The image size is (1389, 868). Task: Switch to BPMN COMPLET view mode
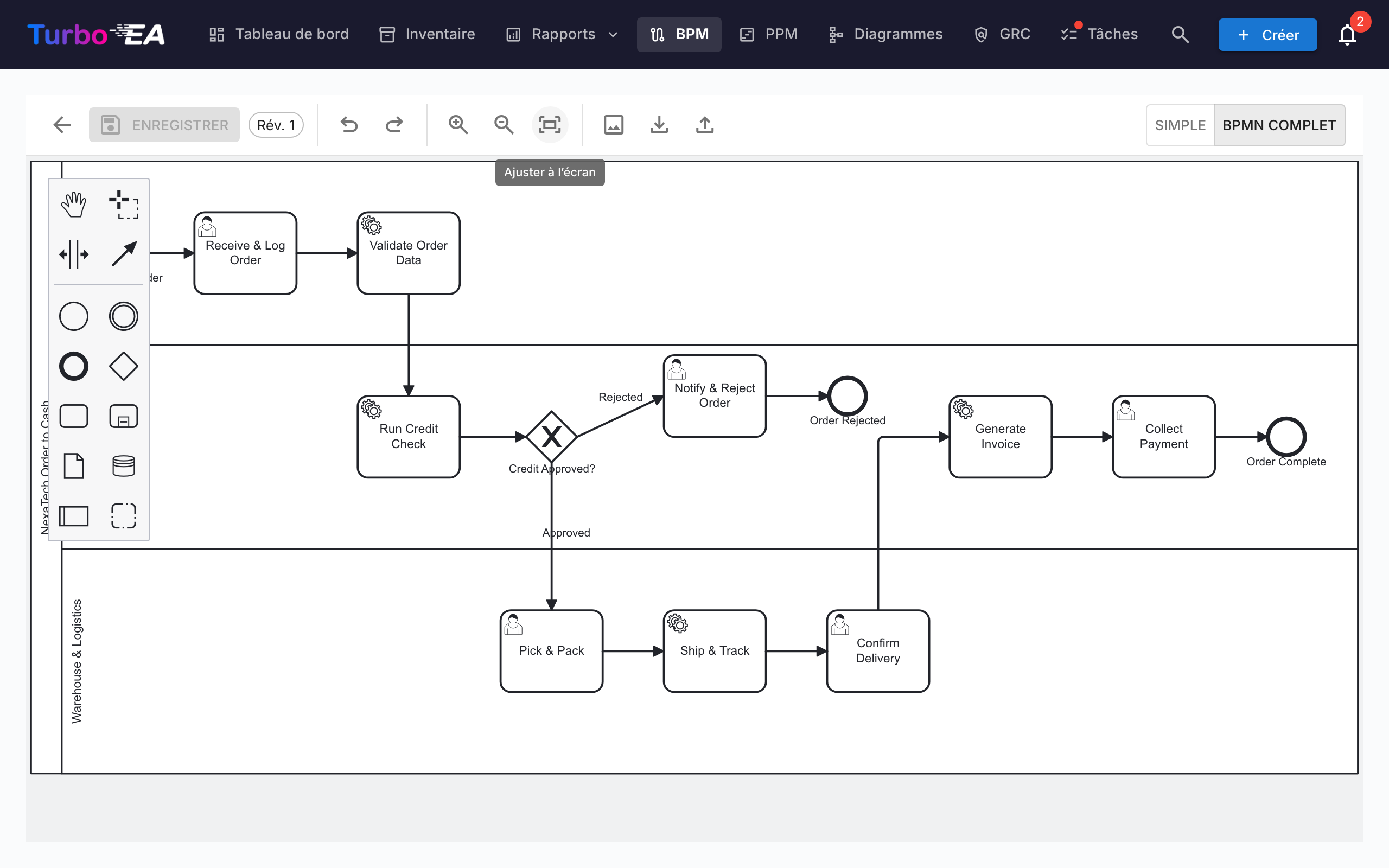pos(1279,125)
